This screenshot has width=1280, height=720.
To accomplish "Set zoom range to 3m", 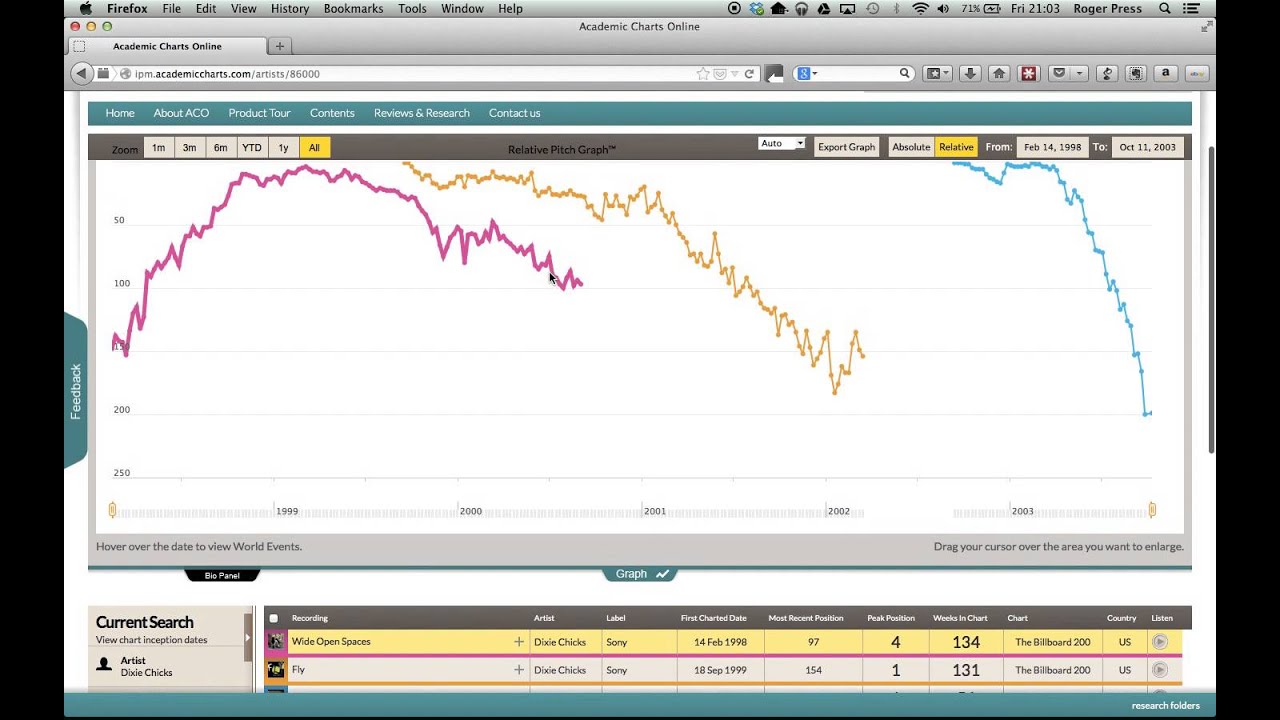I will [189, 148].
